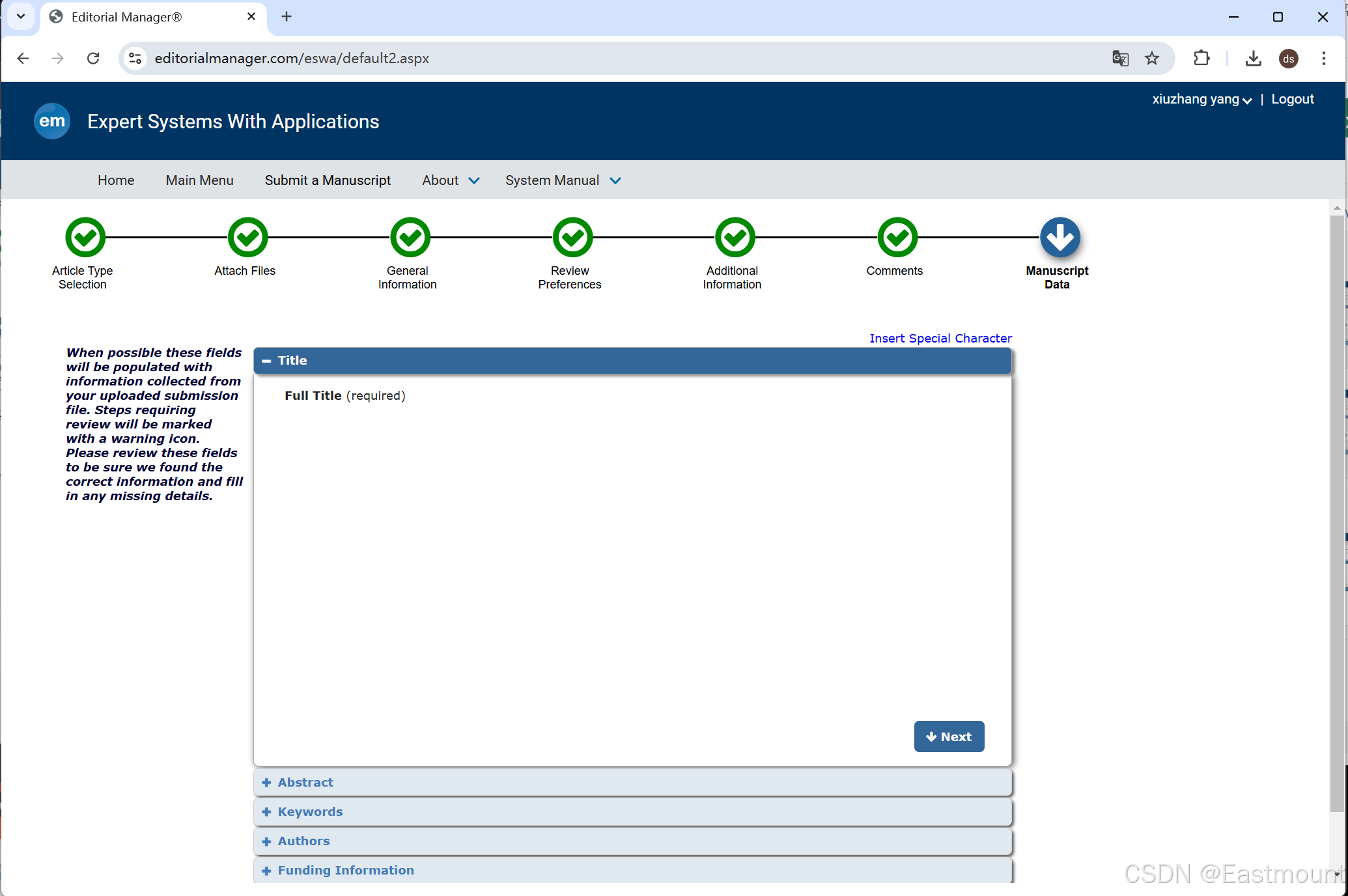Screen dimensions: 1348x896
Task: Click the Attach Files step checkmark icon
Action: pos(247,238)
